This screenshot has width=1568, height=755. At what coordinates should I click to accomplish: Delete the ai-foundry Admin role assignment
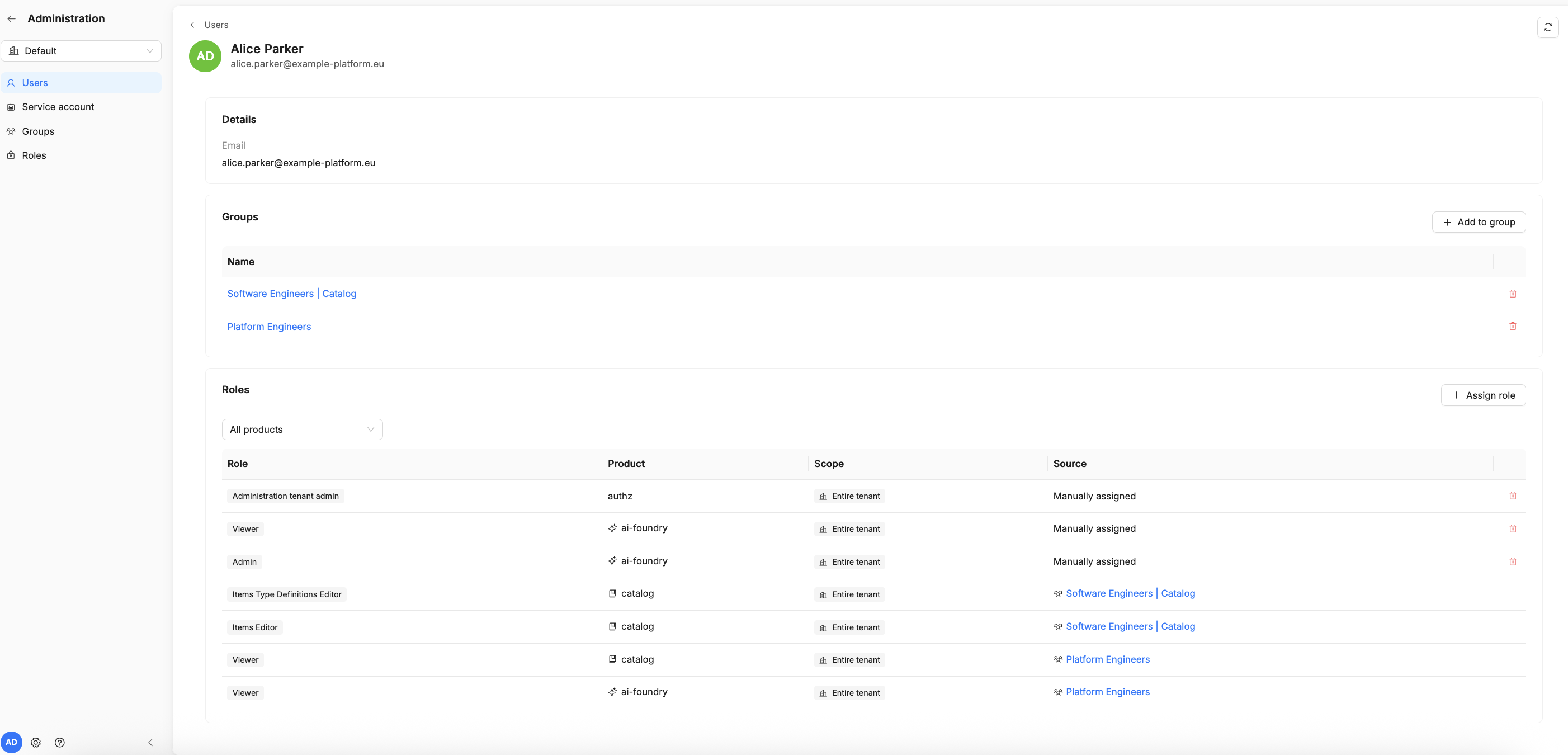1512,561
